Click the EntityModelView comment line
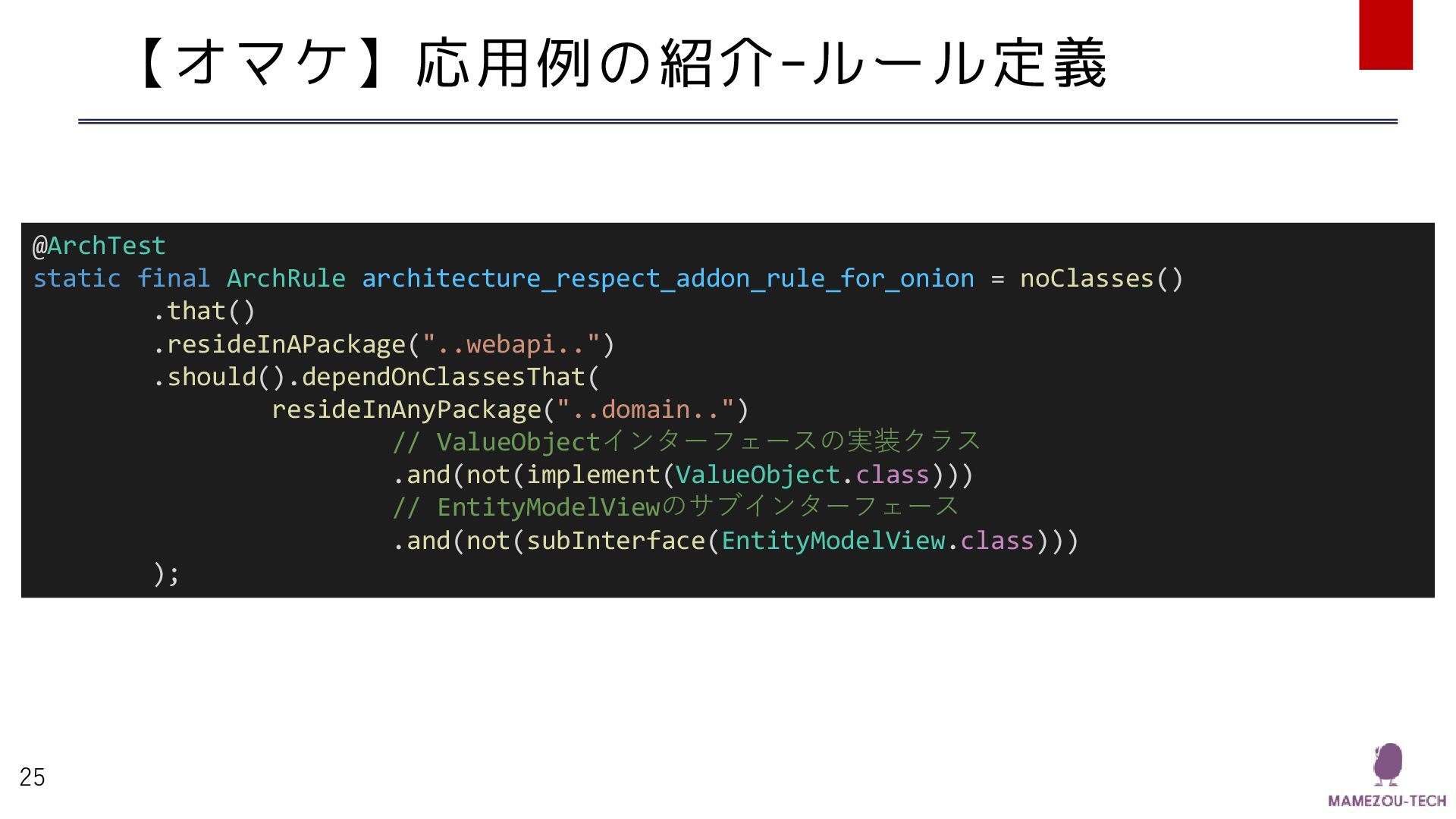The image size is (1456, 819). click(676, 507)
